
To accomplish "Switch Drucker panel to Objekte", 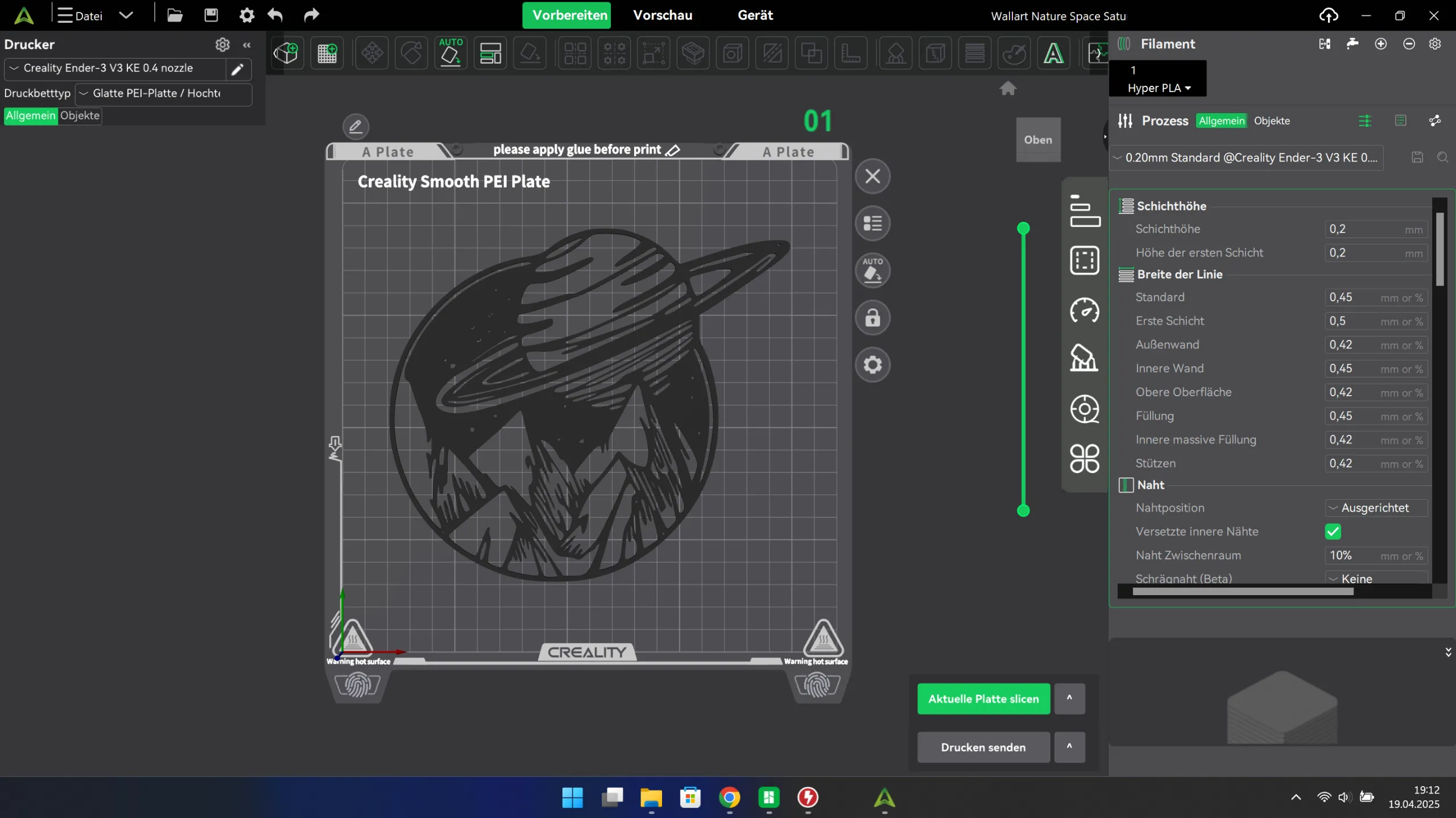I will (x=80, y=115).
